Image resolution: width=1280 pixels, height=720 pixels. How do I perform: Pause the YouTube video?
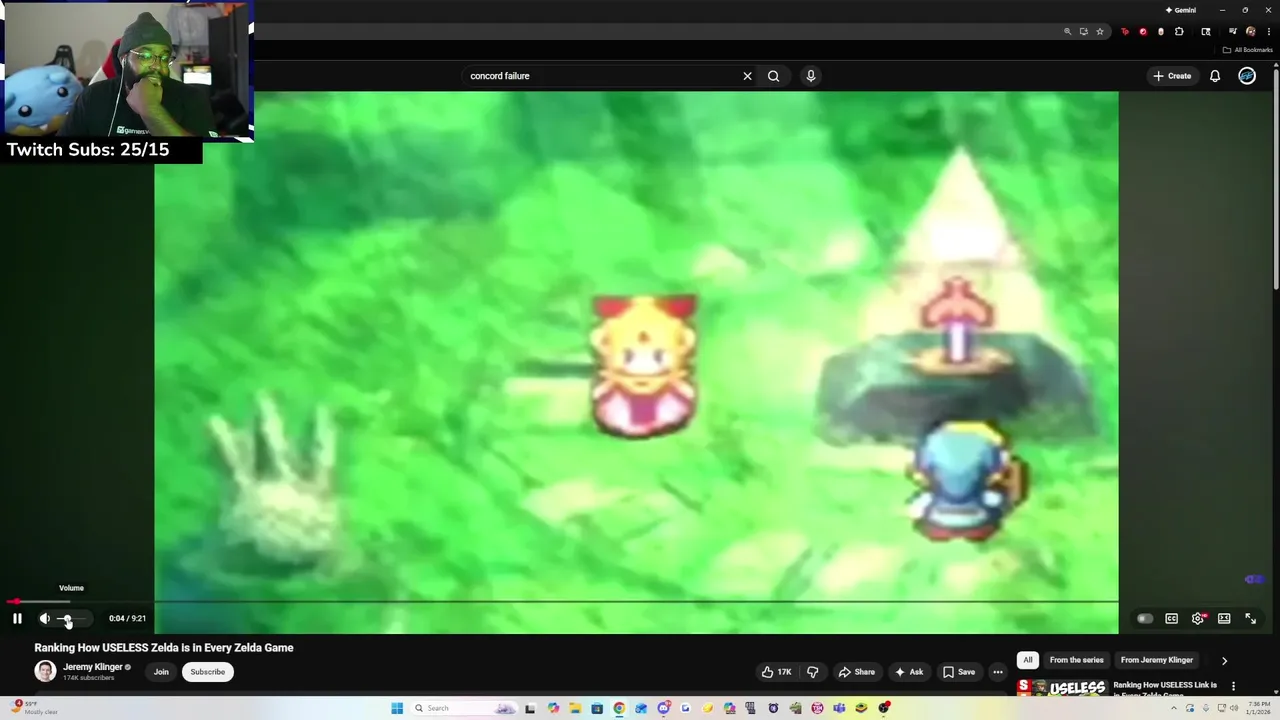click(x=17, y=619)
